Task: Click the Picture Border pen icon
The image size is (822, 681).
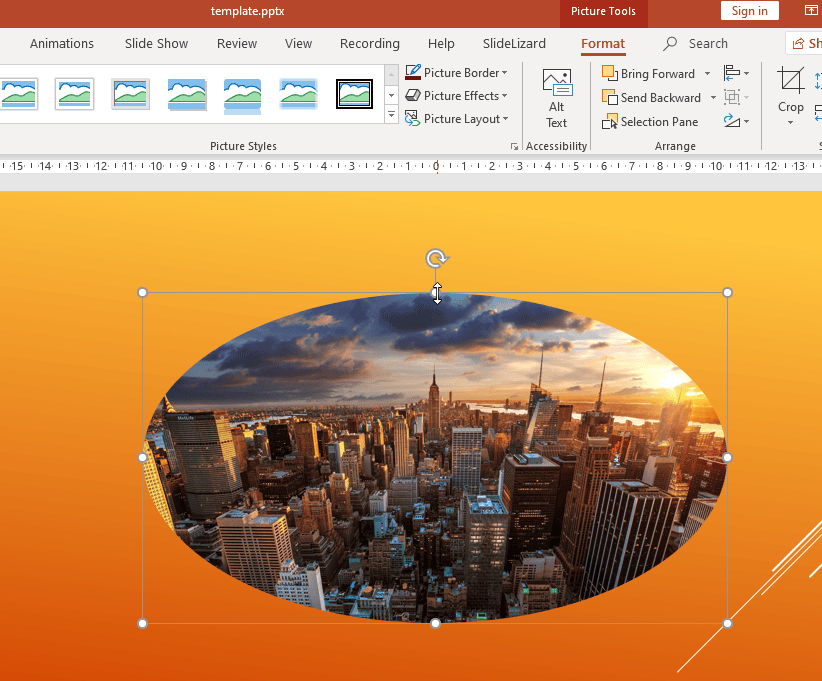Action: click(413, 72)
